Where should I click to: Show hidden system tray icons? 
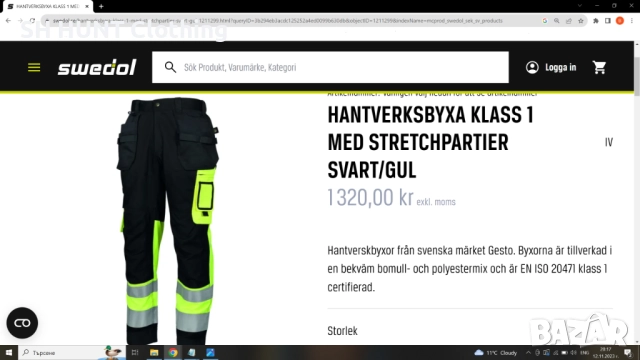pos(528,353)
